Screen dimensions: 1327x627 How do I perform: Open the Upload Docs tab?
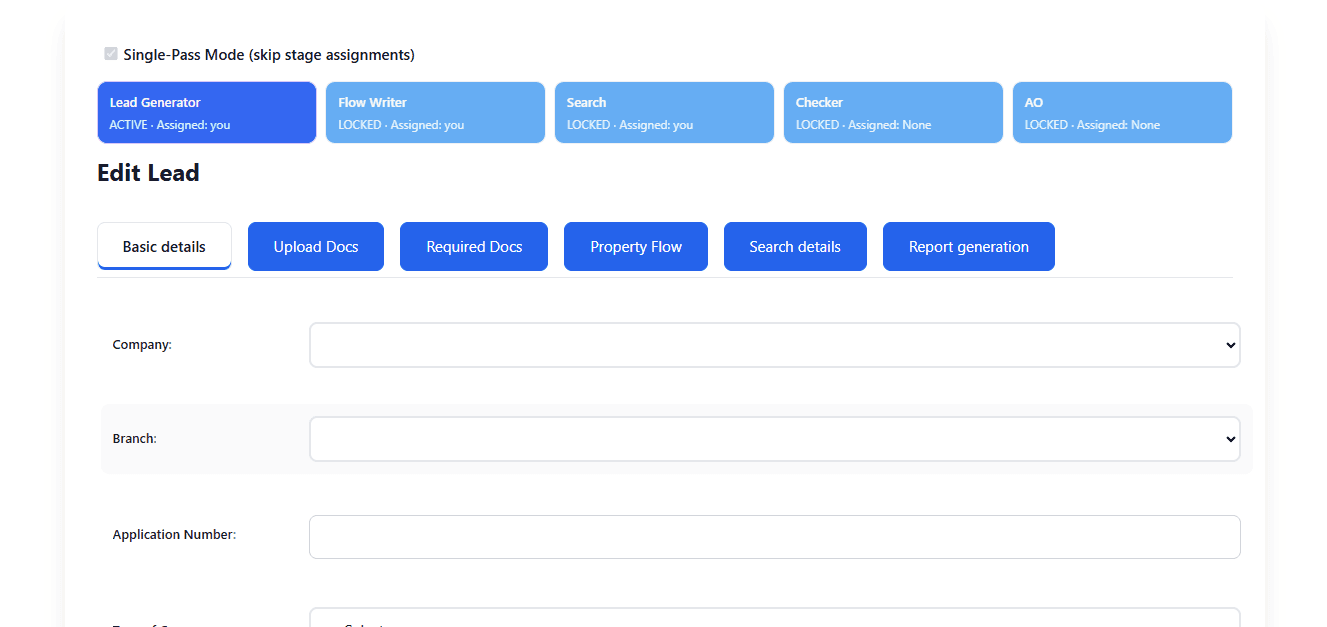315,246
